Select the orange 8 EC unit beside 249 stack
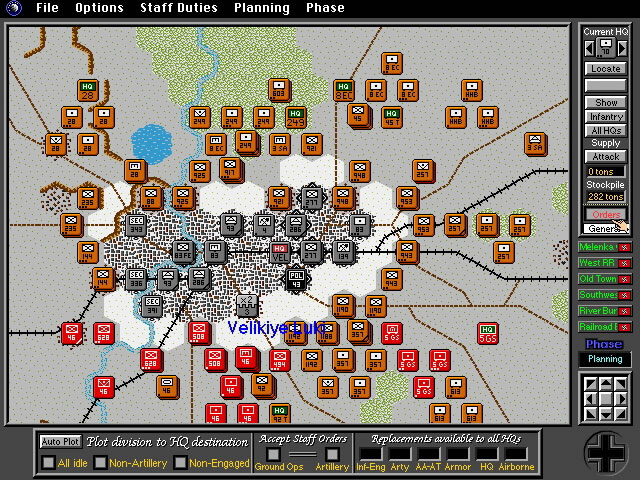Screen dimensions: 640x480 point(216,144)
